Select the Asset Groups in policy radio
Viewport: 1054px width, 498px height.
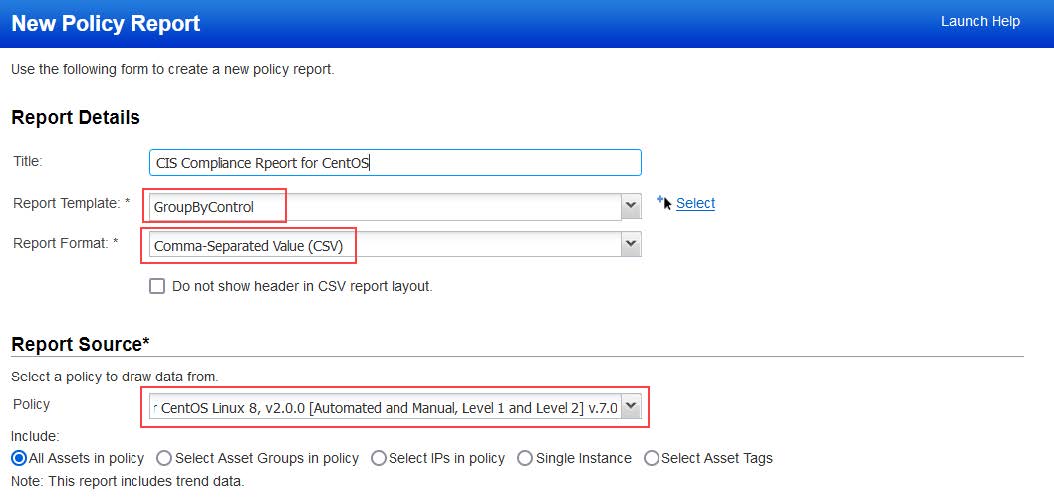pyautogui.click(x=163, y=458)
